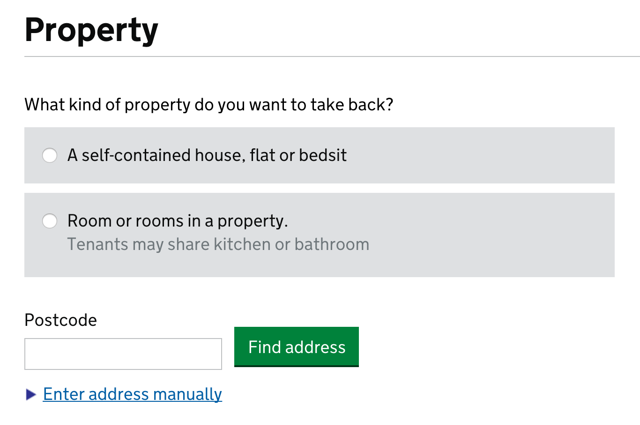Click the word 'manually' in the address link
This screenshot has width=640, height=425.
coord(187,394)
